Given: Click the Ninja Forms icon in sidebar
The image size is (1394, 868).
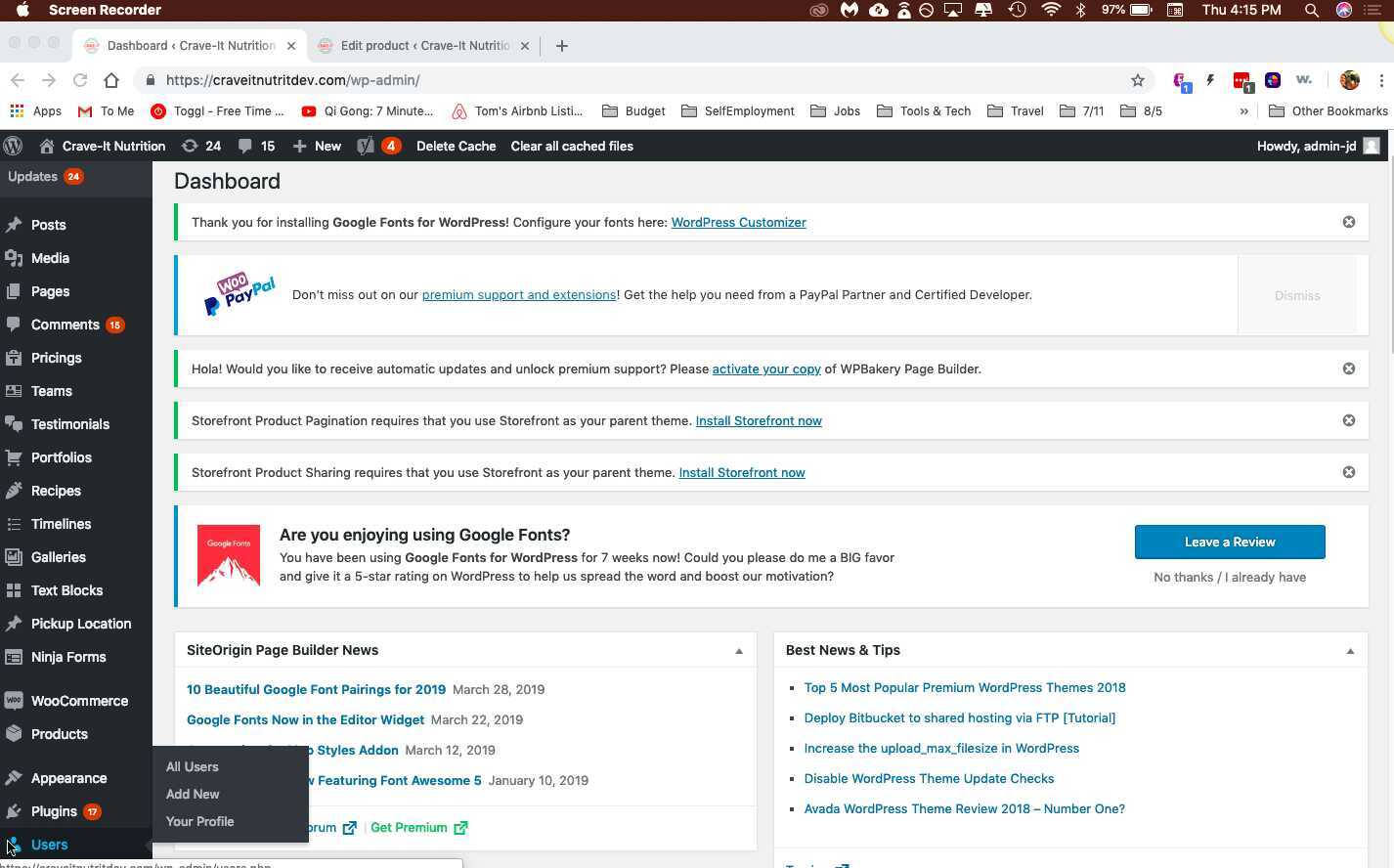Looking at the screenshot, I should [14, 657].
